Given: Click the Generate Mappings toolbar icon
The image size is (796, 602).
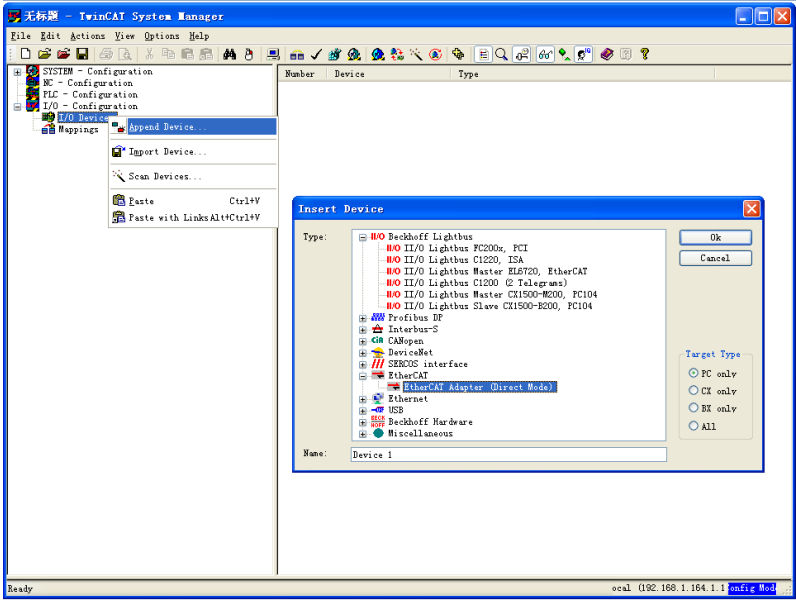Looking at the screenshot, I should pyautogui.click(x=297, y=54).
